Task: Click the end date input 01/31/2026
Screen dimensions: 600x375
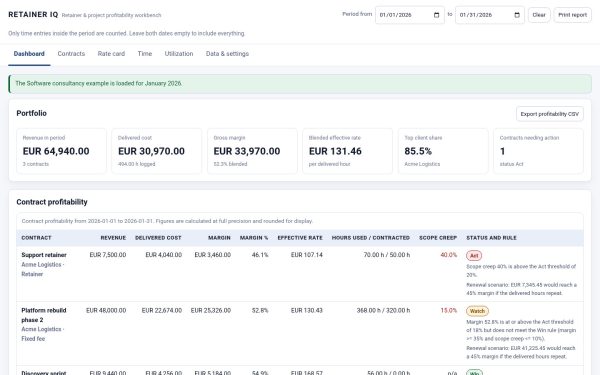Action: (x=490, y=15)
